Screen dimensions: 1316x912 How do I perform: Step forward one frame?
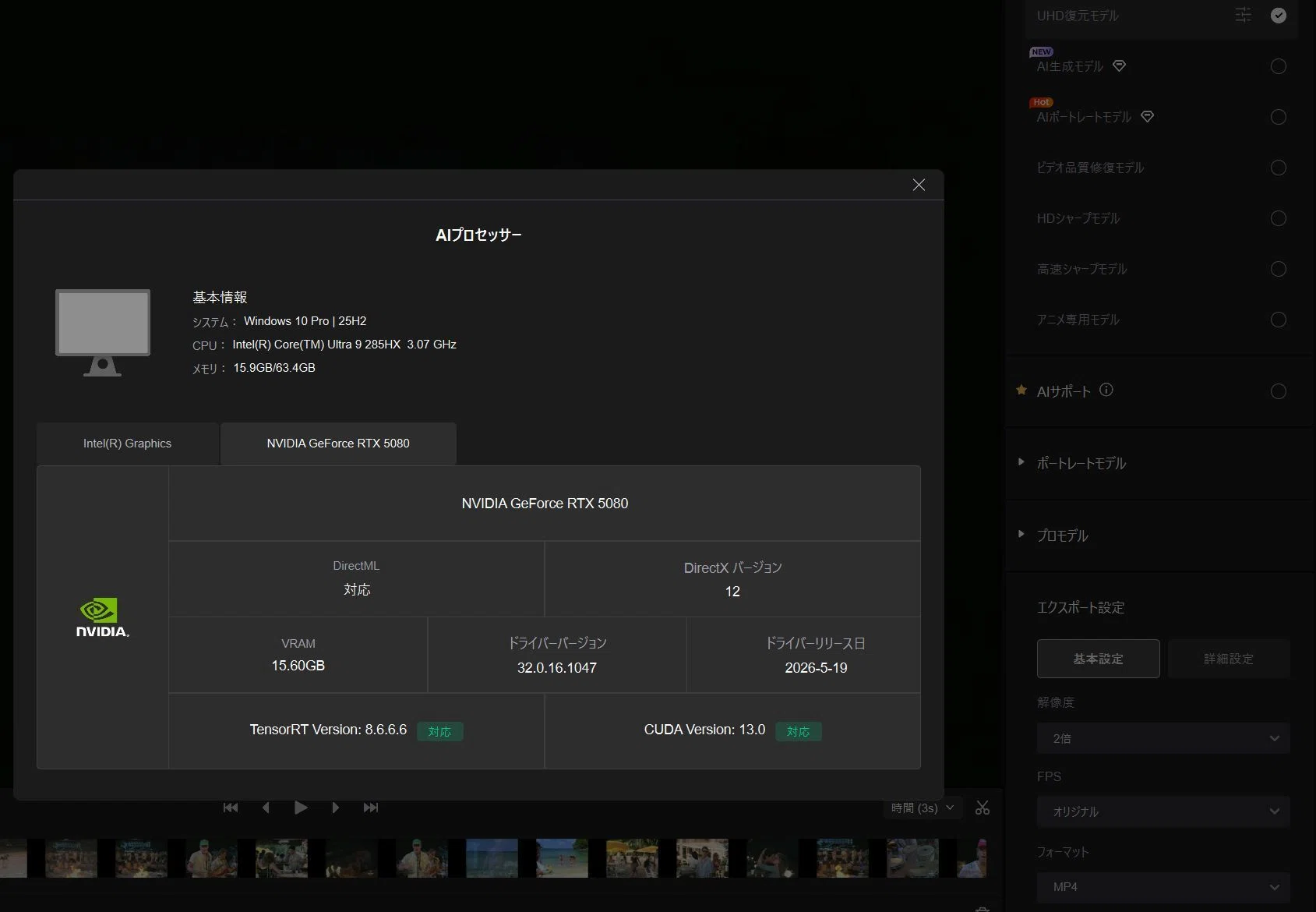pyautogui.click(x=336, y=808)
